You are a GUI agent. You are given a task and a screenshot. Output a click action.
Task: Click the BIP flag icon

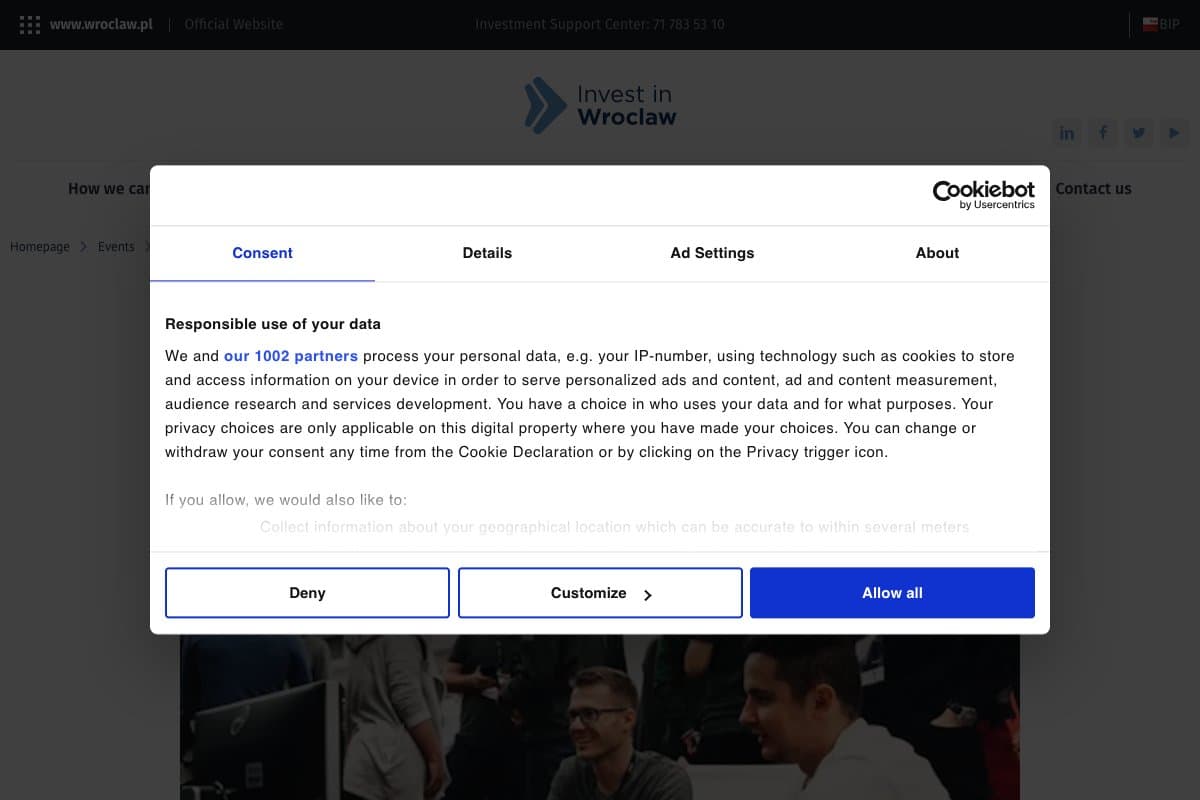click(x=1151, y=24)
